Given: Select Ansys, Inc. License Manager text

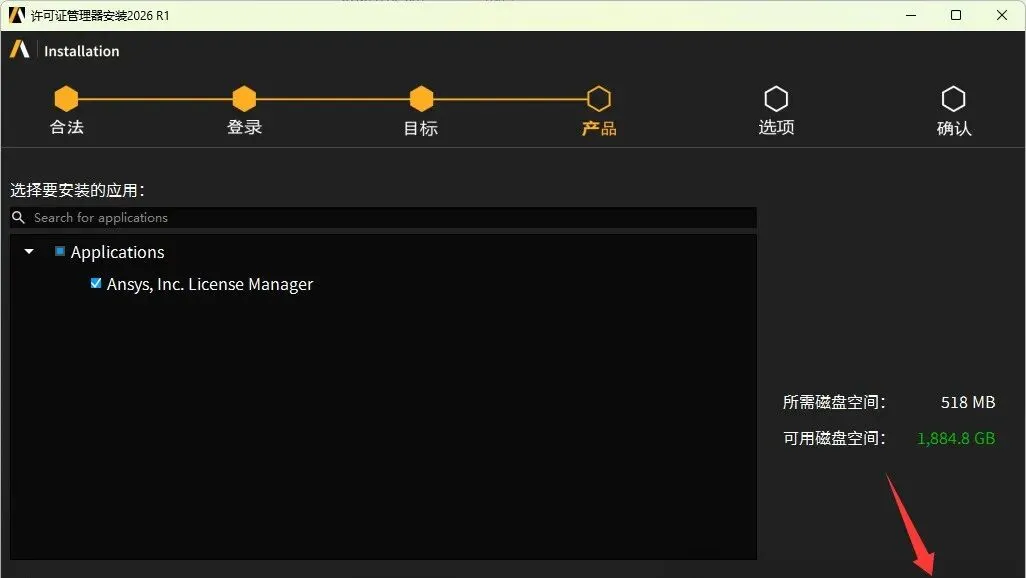Looking at the screenshot, I should tap(210, 284).
